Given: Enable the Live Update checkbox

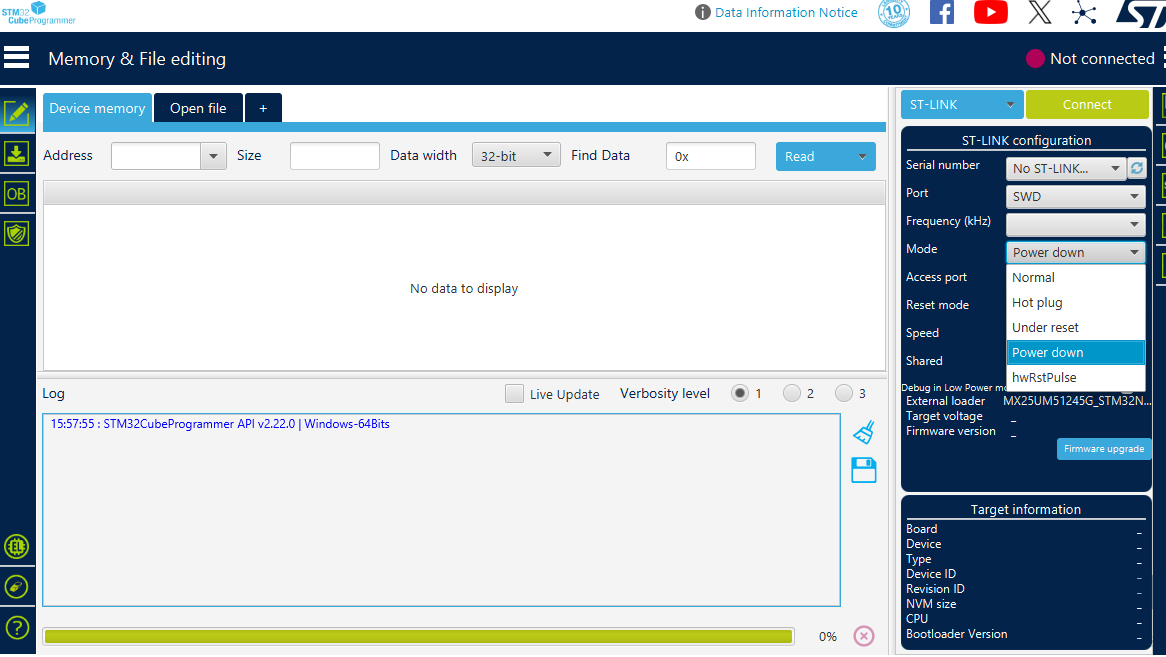Looking at the screenshot, I should (x=514, y=394).
